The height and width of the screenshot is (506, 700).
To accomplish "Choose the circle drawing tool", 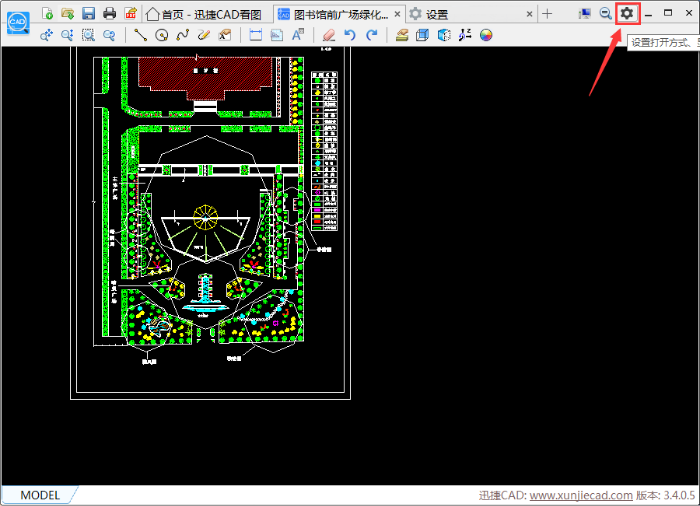I will [161, 35].
